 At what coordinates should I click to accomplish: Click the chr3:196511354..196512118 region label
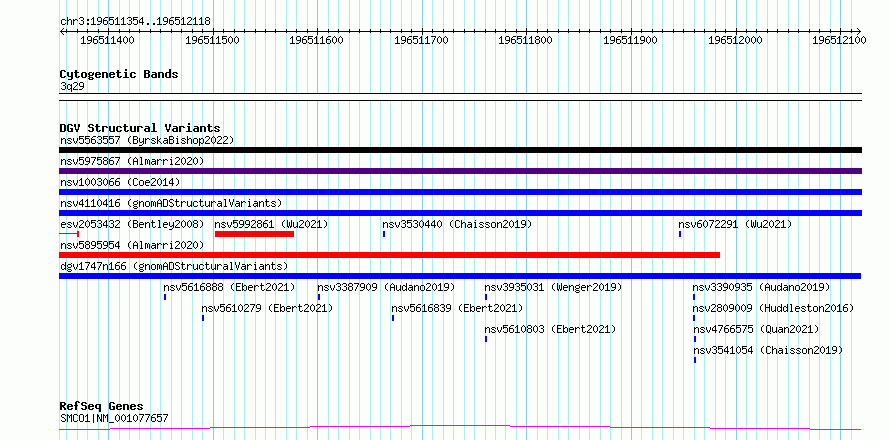tap(135, 22)
